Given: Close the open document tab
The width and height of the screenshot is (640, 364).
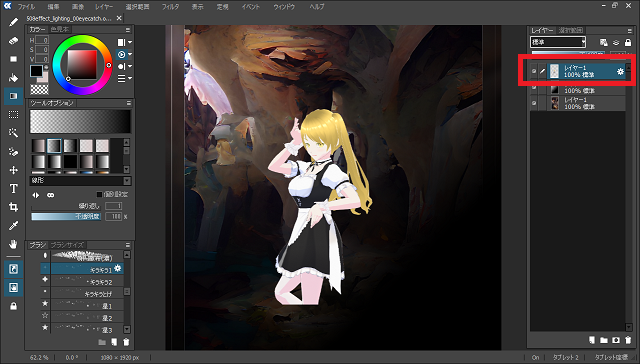Looking at the screenshot, I should (119, 18).
